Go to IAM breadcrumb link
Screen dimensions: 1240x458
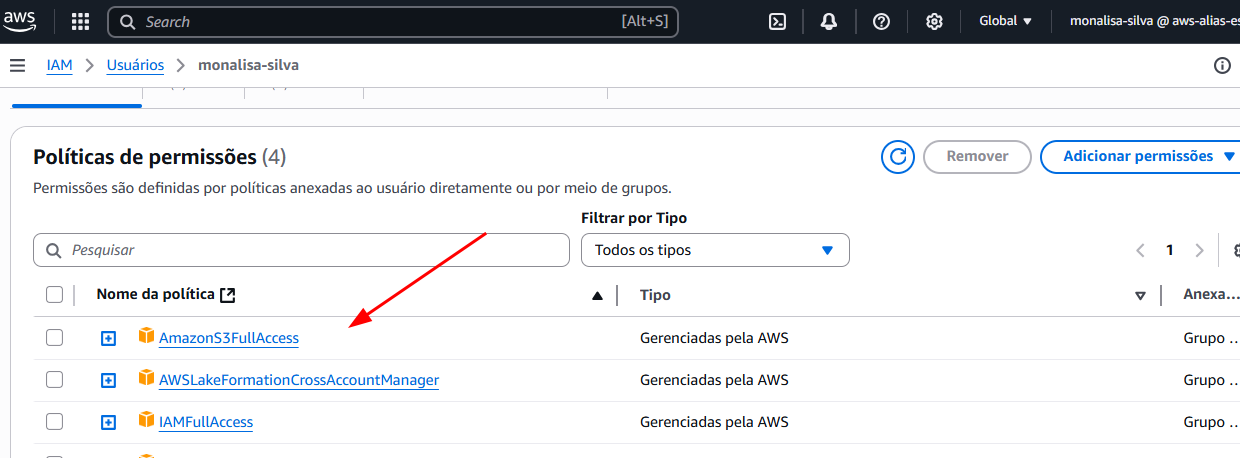click(x=60, y=65)
